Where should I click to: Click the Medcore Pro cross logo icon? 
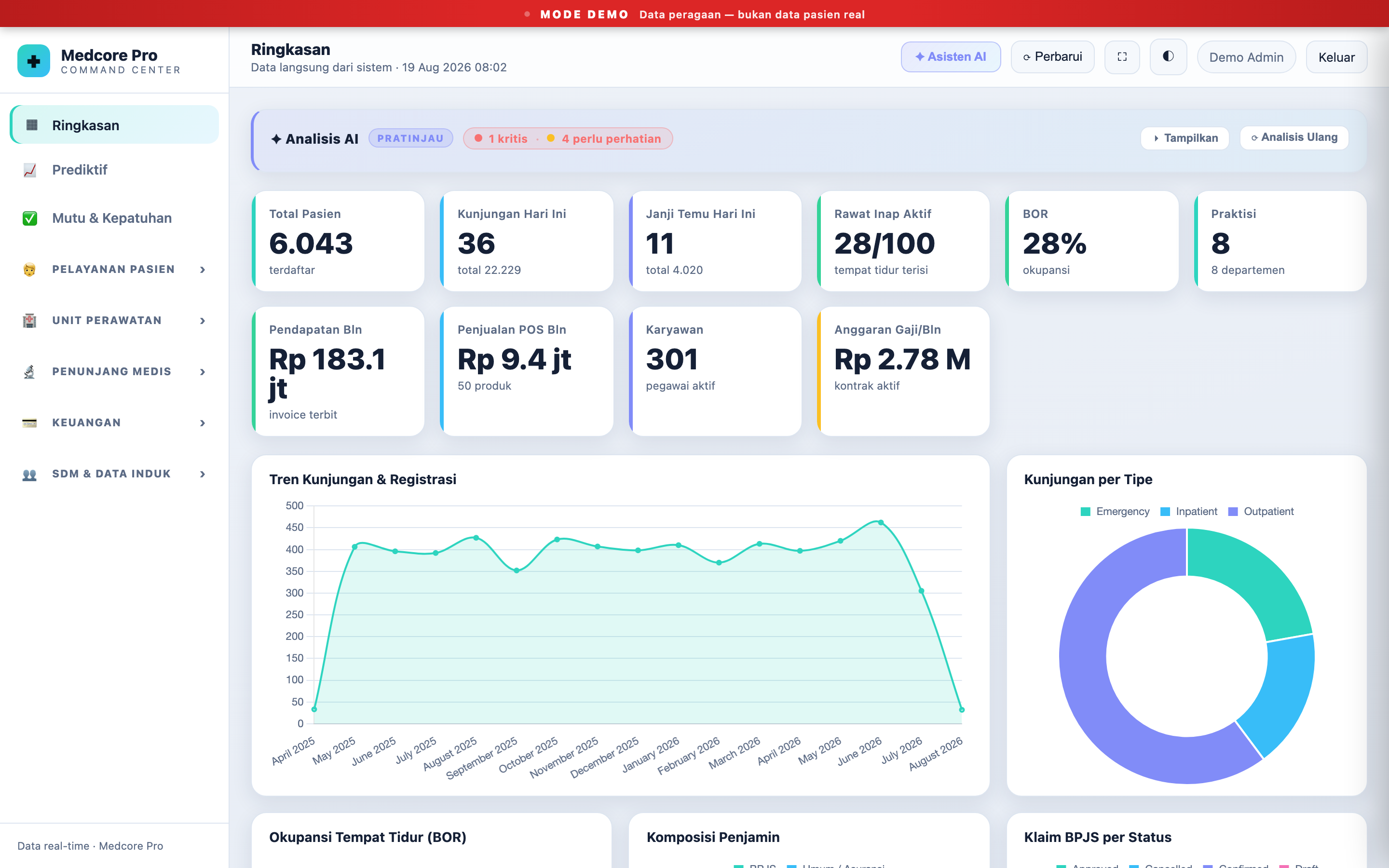coord(33,61)
